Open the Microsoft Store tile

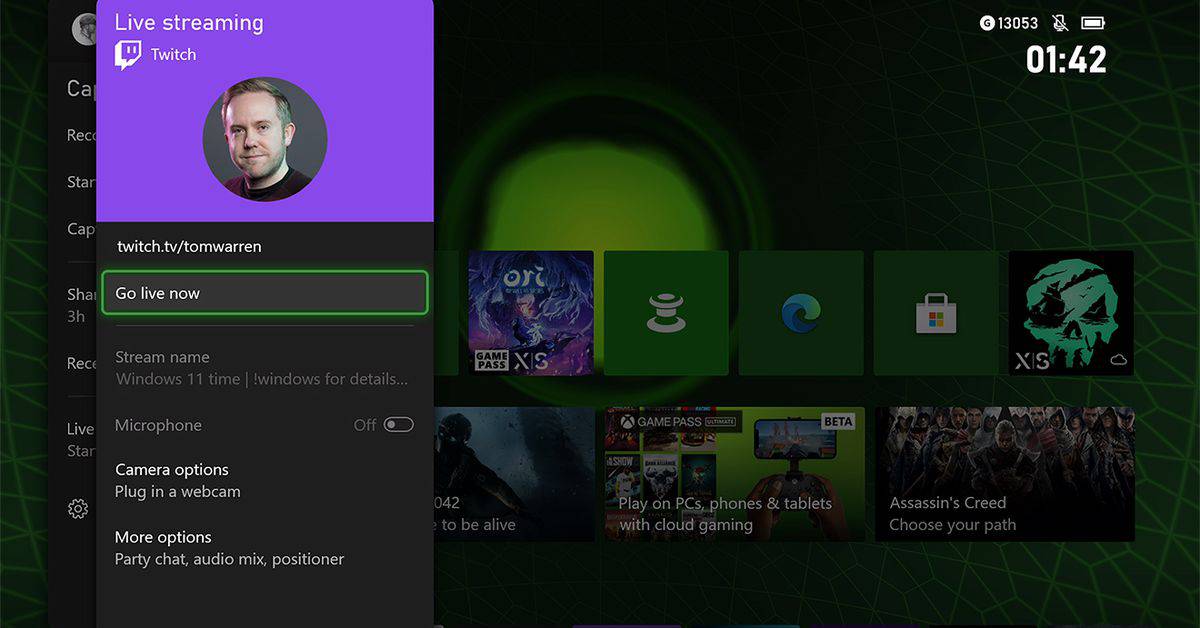pos(936,313)
